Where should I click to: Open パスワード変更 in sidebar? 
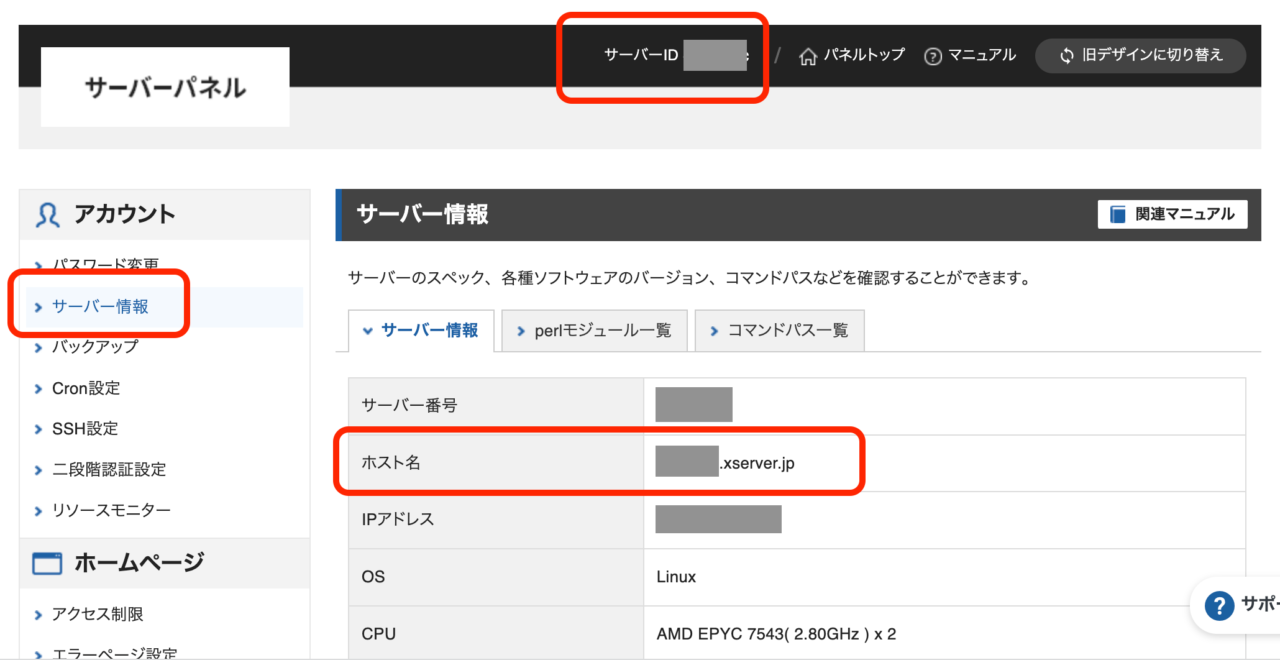(105, 266)
